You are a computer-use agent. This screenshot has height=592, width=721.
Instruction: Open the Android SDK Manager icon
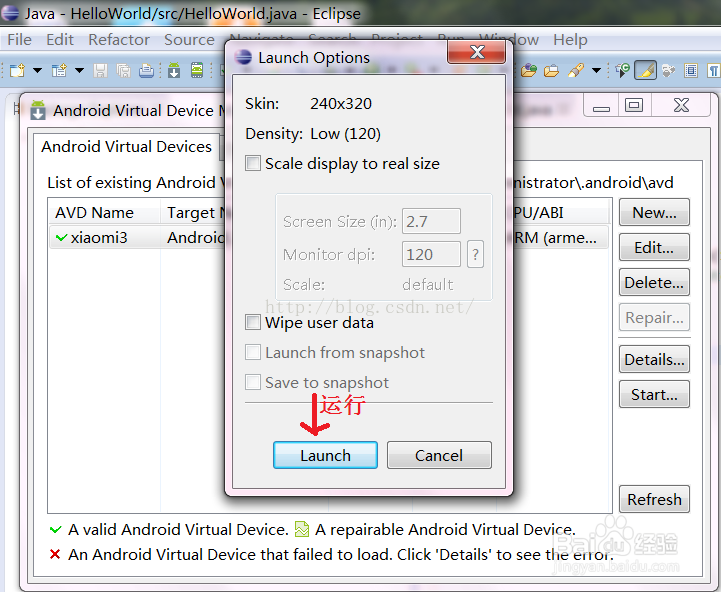click(174, 70)
